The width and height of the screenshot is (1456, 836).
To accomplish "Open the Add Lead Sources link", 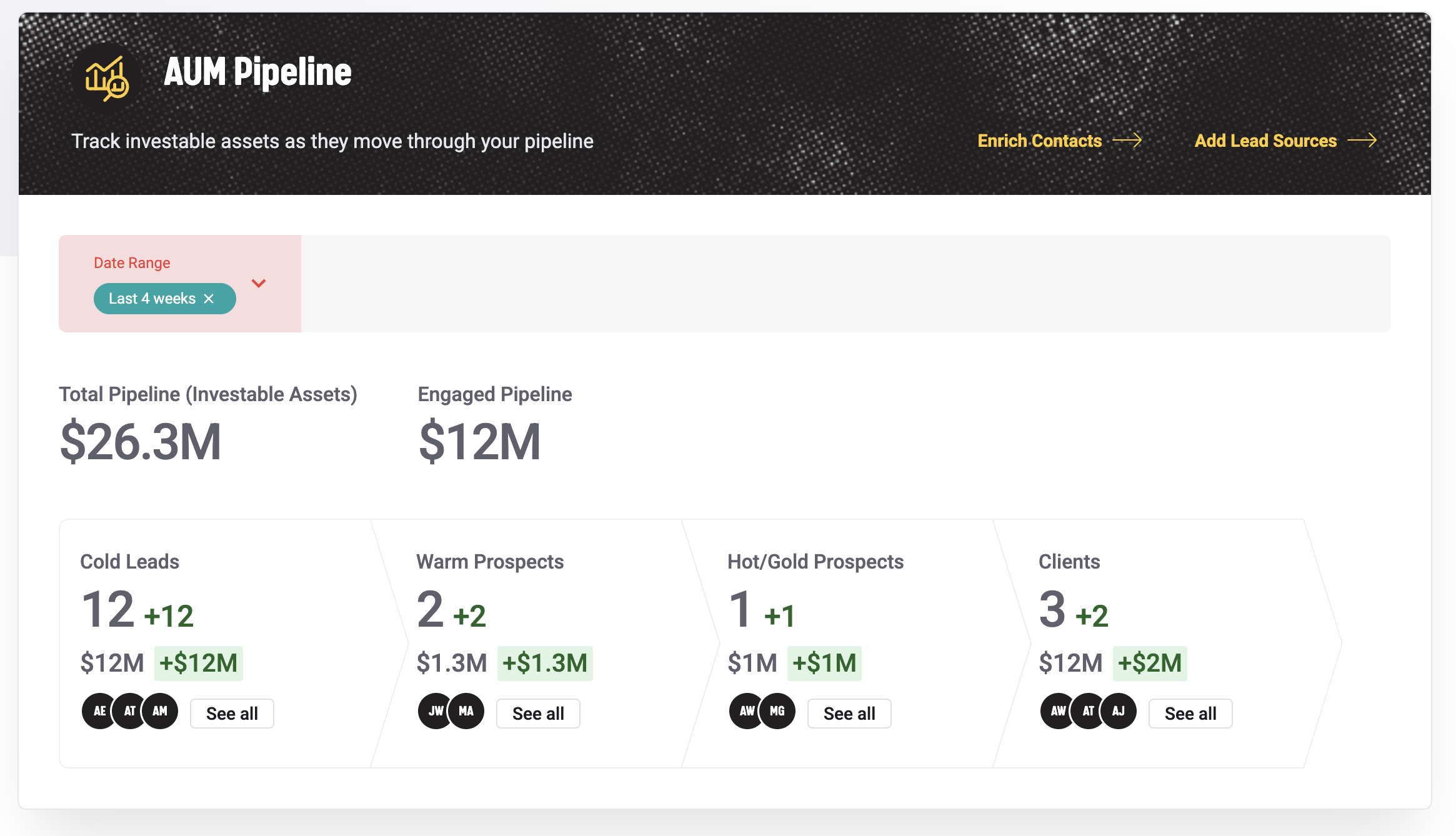I will 1265,141.
